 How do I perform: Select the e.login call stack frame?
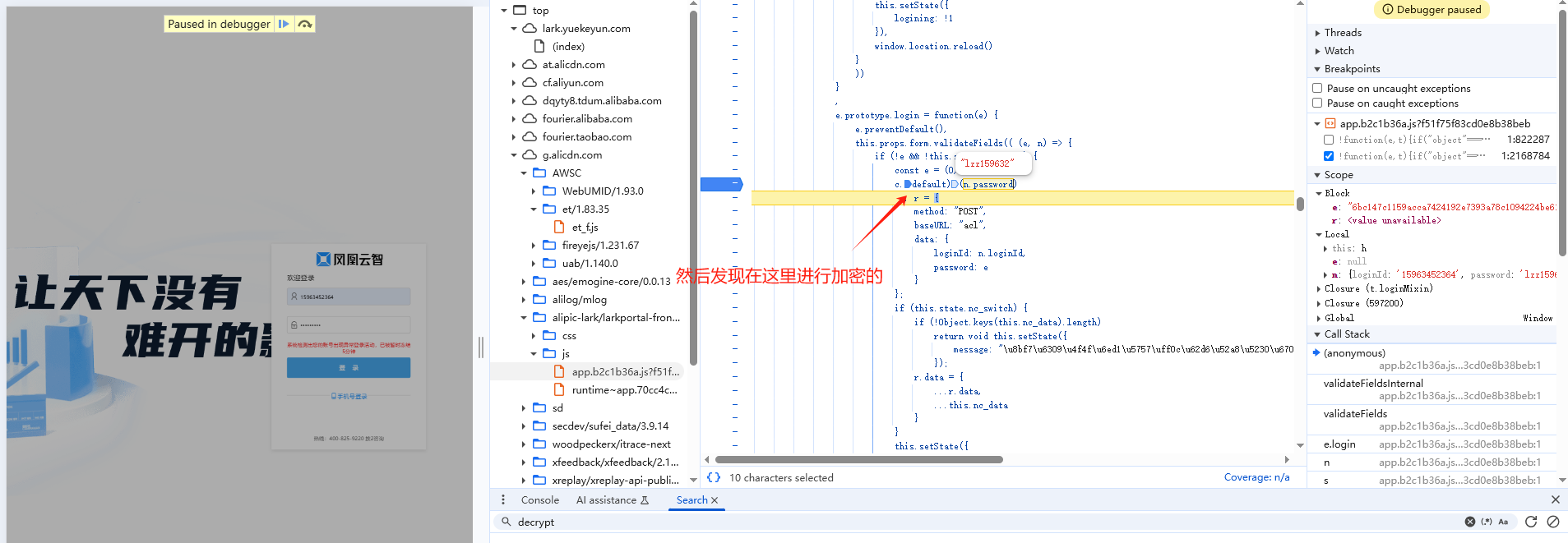click(1432, 444)
